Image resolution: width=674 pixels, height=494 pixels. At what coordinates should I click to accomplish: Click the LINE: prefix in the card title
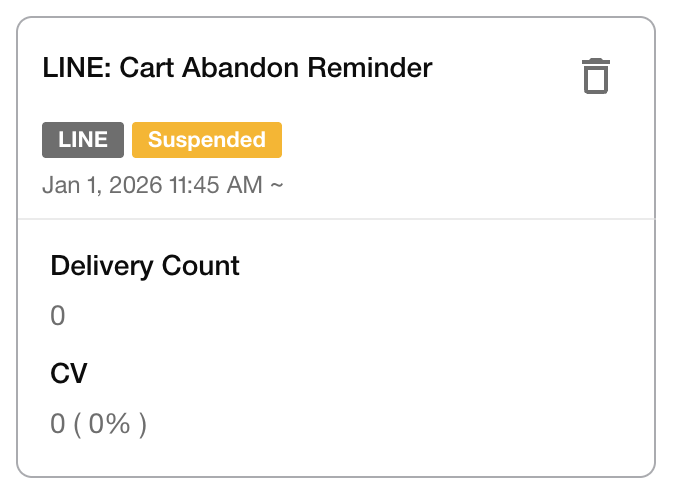click(76, 69)
